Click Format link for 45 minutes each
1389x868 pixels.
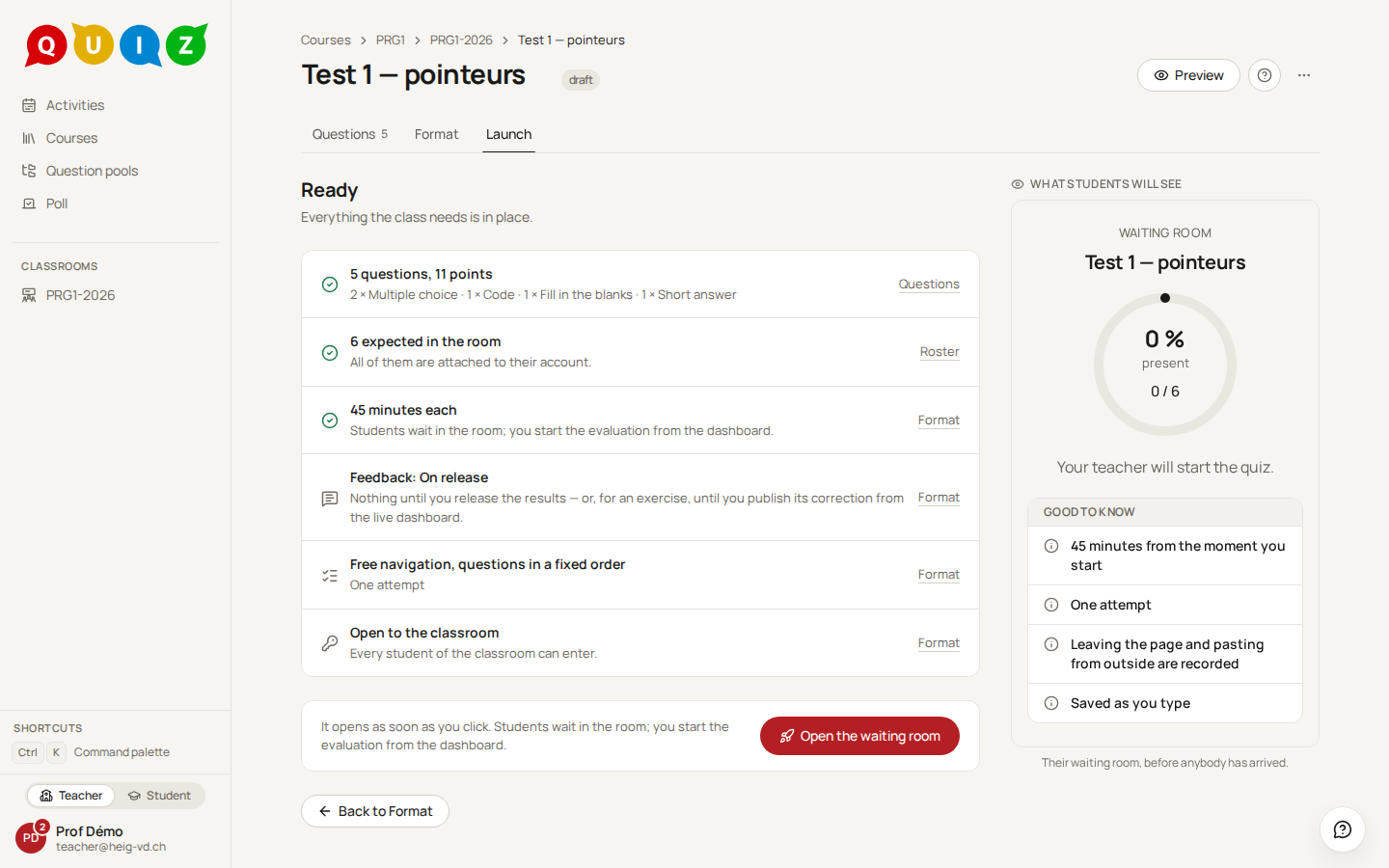[939, 420]
